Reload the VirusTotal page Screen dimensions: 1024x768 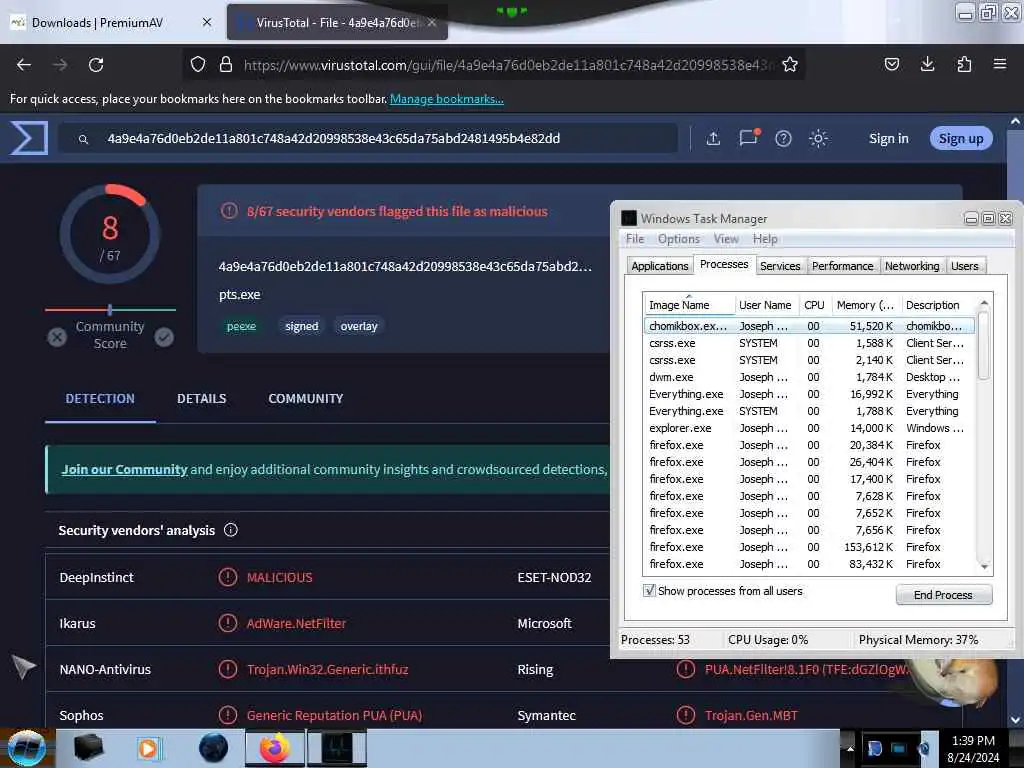[x=96, y=65]
